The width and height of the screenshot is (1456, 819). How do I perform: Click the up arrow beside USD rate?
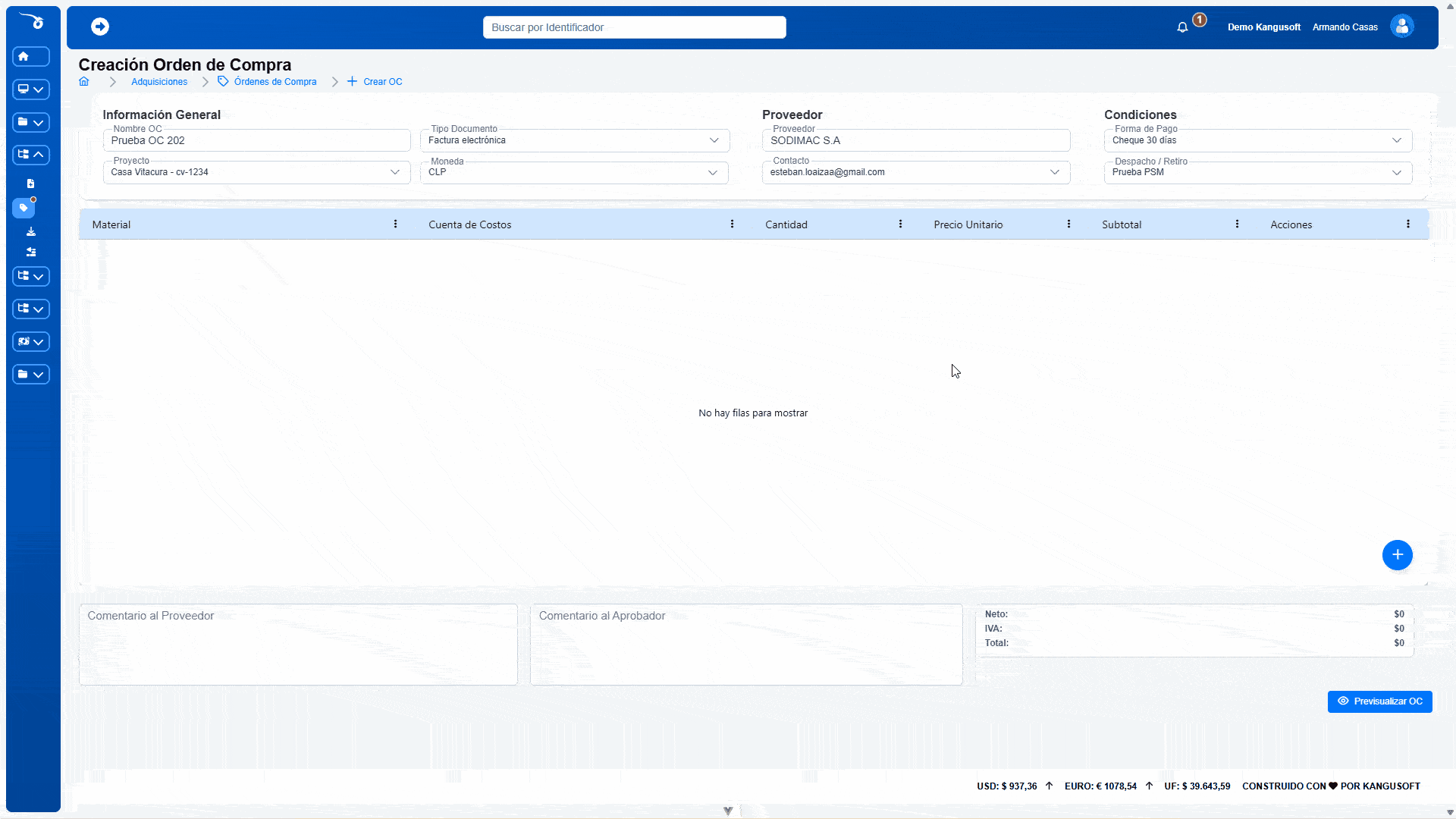point(1050,786)
